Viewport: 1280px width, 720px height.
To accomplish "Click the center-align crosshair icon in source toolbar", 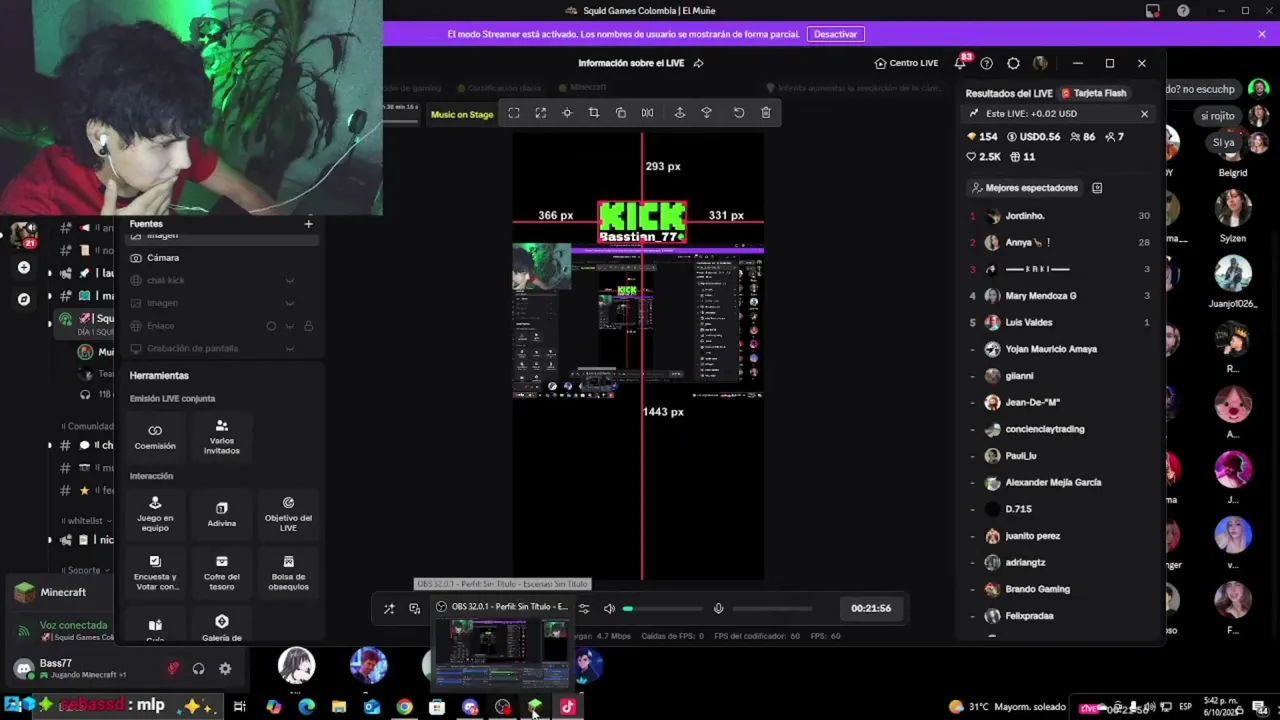I will pyautogui.click(x=567, y=113).
